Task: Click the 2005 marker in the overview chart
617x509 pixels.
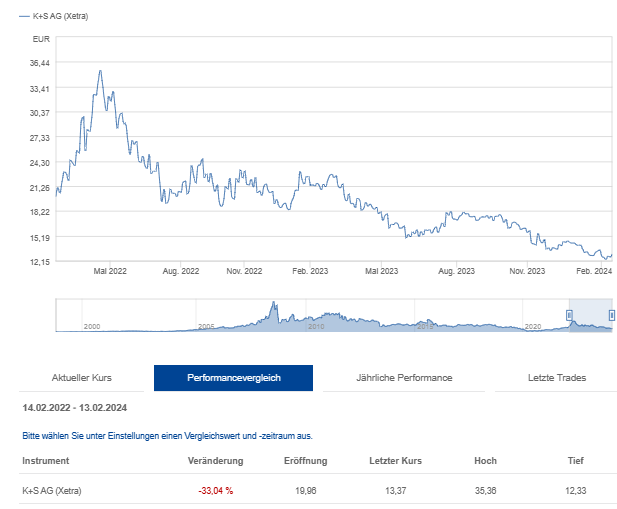Action: pyautogui.click(x=206, y=326)
